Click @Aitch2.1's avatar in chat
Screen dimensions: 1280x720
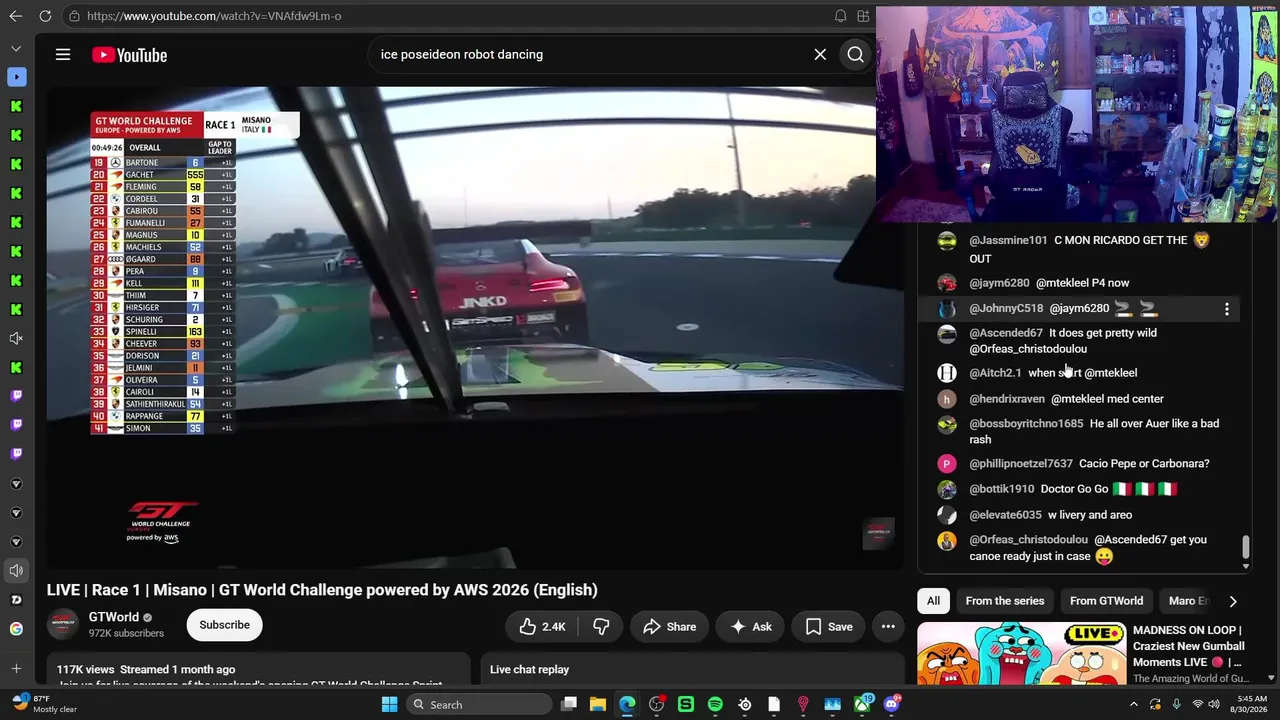(947, 373)
